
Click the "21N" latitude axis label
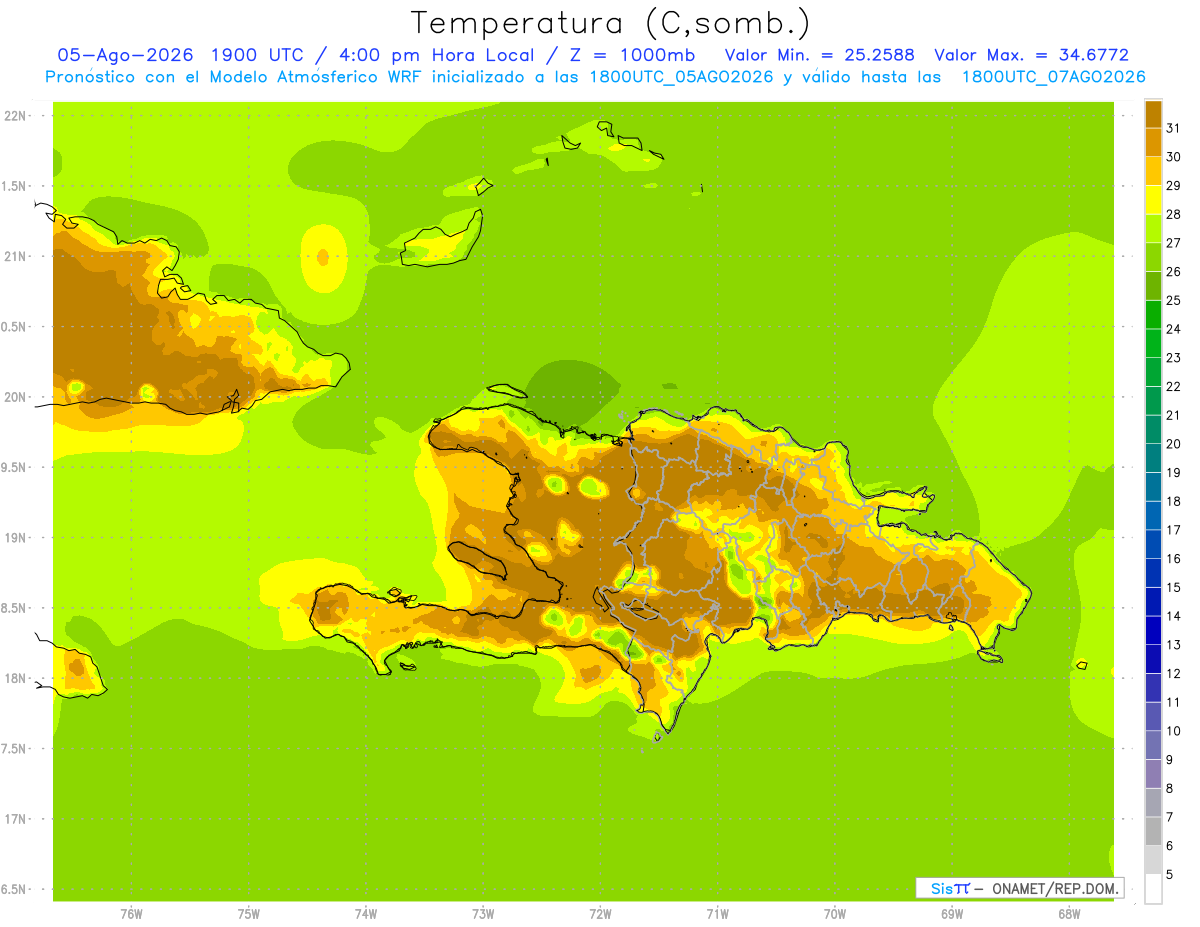pyautogui.click(x=14, y=257)
